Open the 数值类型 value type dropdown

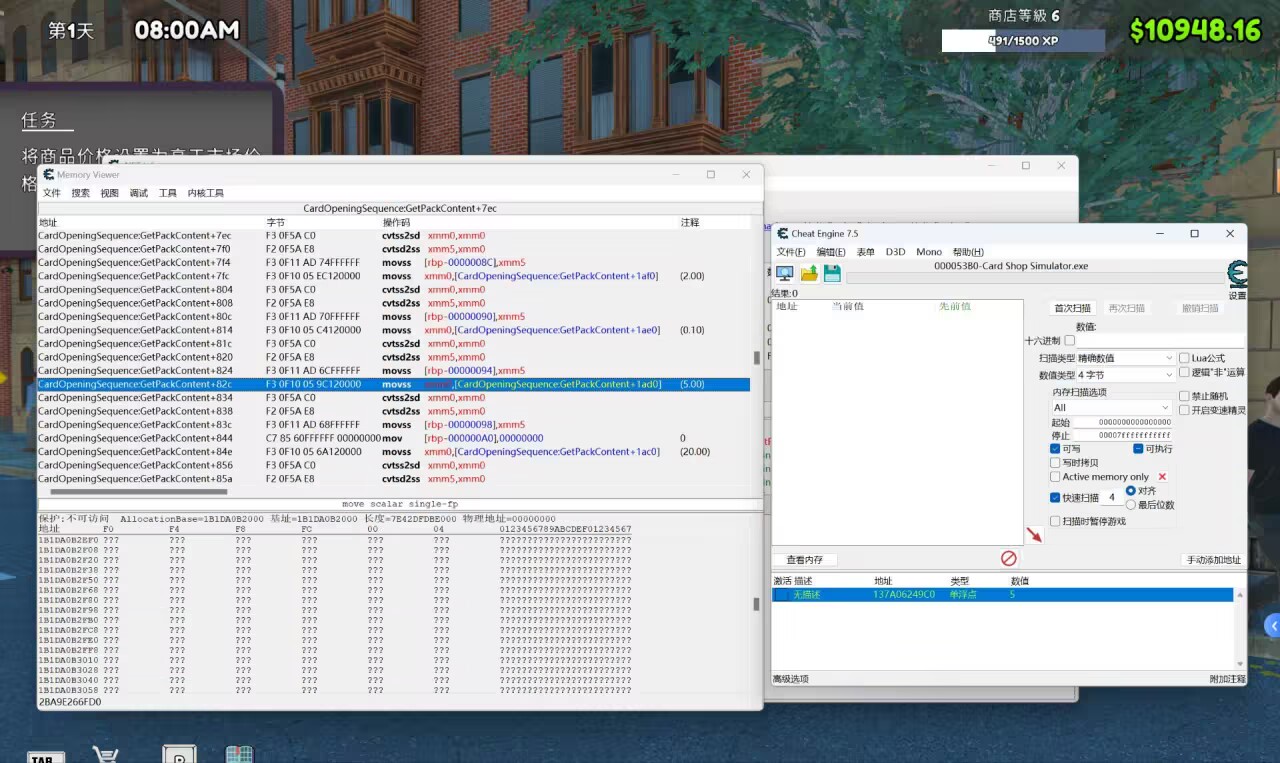(1126, 375)
